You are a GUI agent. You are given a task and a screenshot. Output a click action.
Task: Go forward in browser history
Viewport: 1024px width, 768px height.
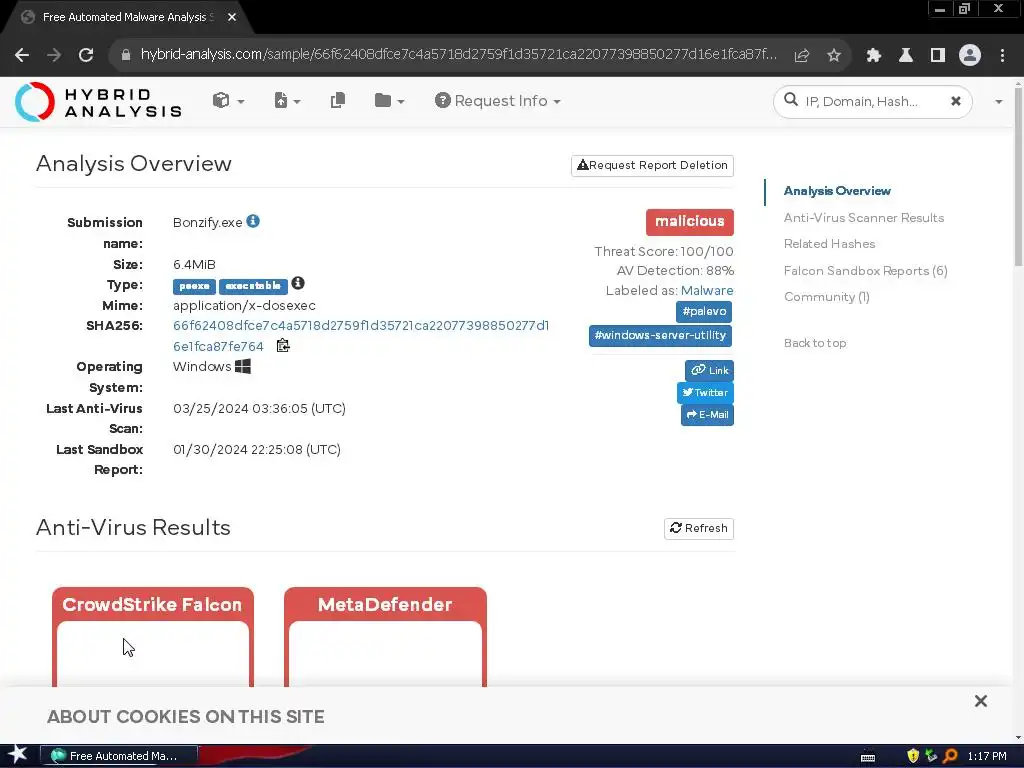coord(54,56)
